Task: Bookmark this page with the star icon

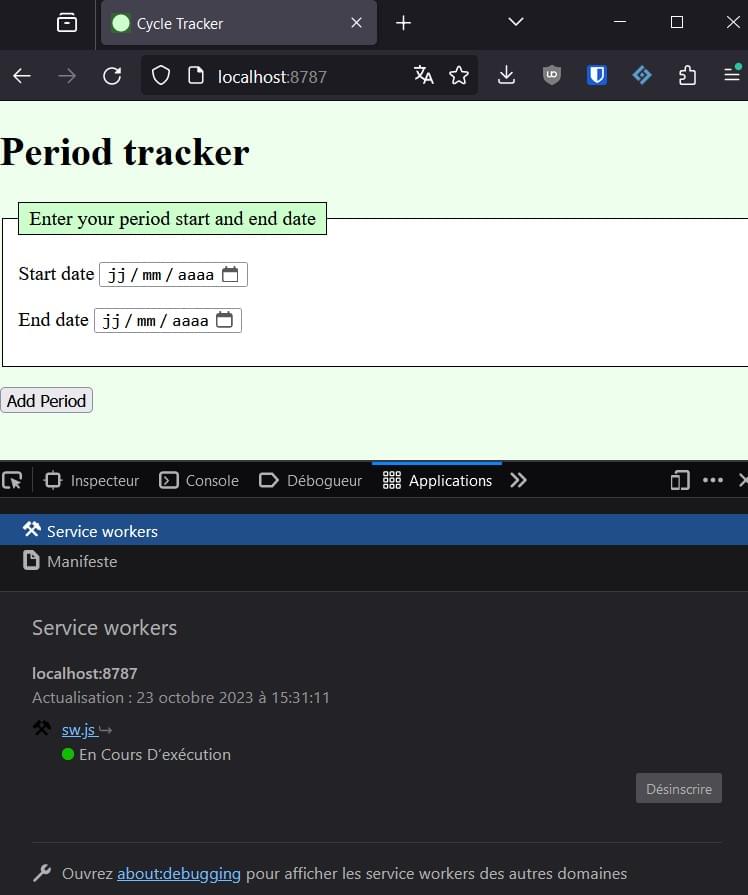Action: [459, 75]
